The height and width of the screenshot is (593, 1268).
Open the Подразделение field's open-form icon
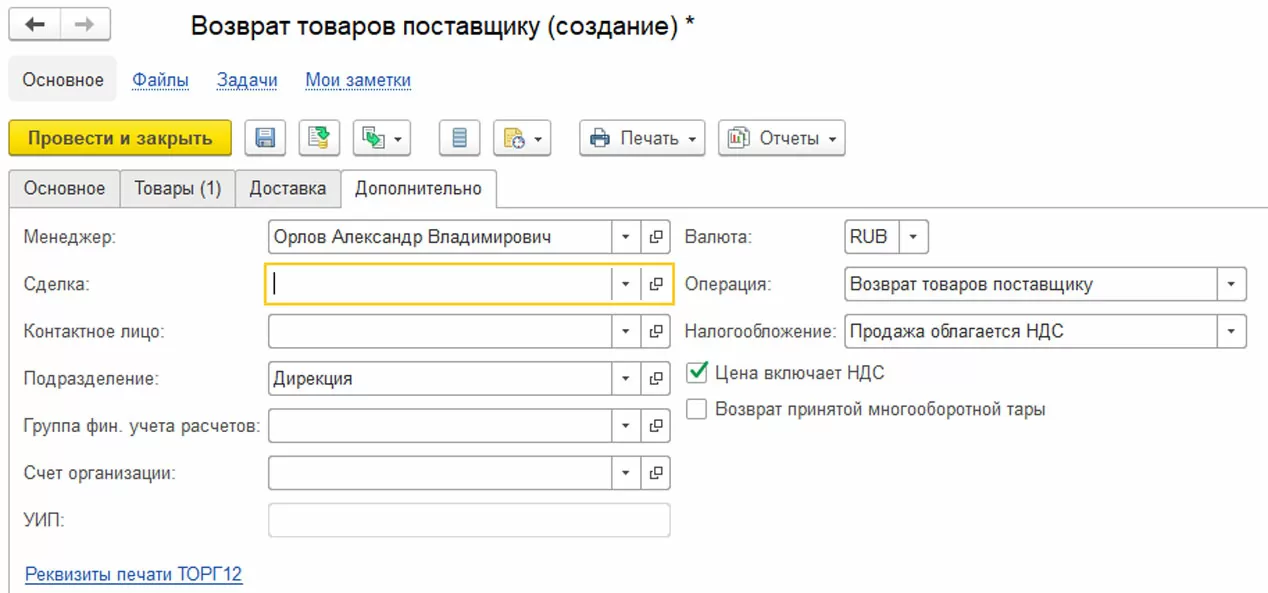click(x=656, y=379)
